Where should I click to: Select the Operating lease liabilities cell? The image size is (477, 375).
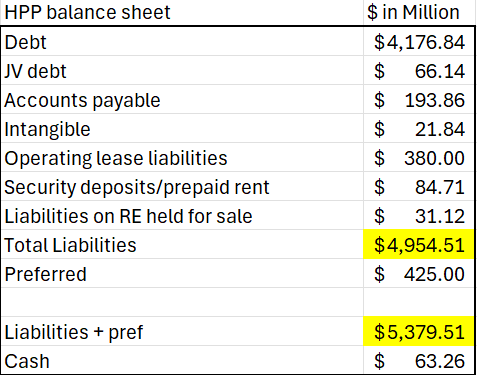182,157
